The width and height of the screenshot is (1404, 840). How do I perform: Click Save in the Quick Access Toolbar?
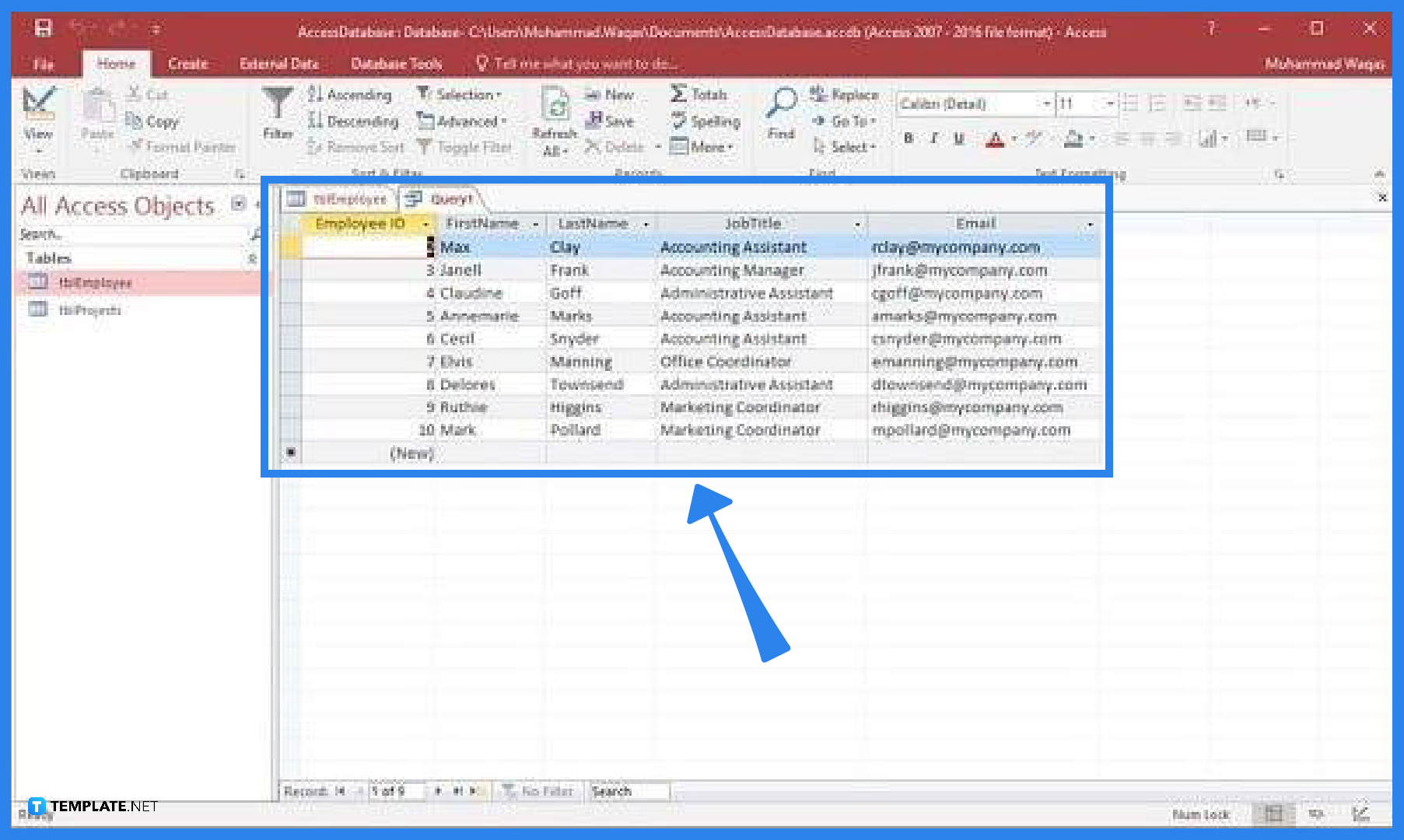point(43,28)
